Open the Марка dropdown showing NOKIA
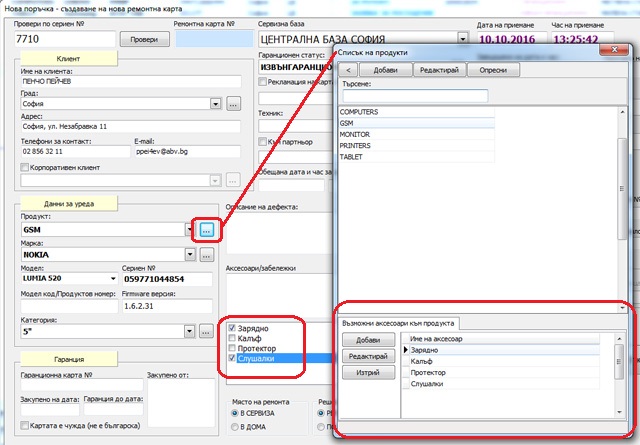This screenshot has height=445, width=640. point(189,255)
